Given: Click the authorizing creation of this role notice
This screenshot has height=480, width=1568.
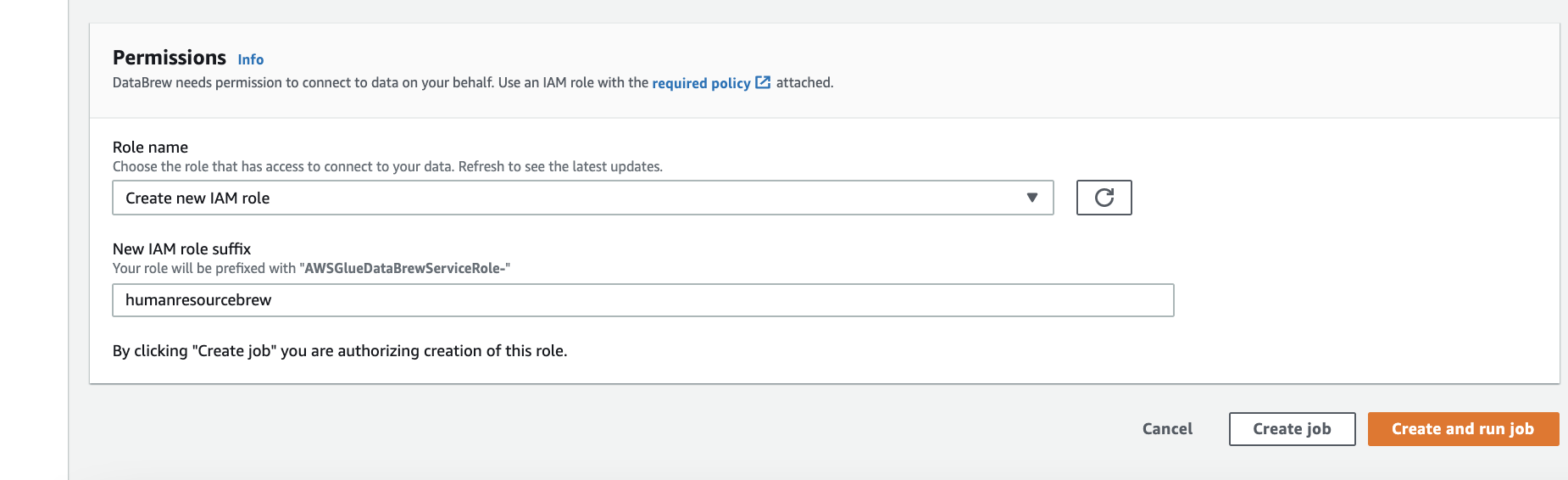Looking at the screenshot, I should (340, 351).
